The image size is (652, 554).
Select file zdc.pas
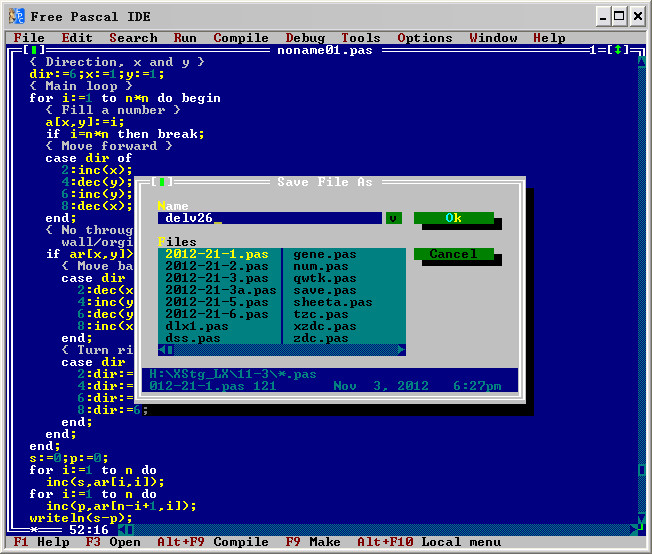click(321, 338)
